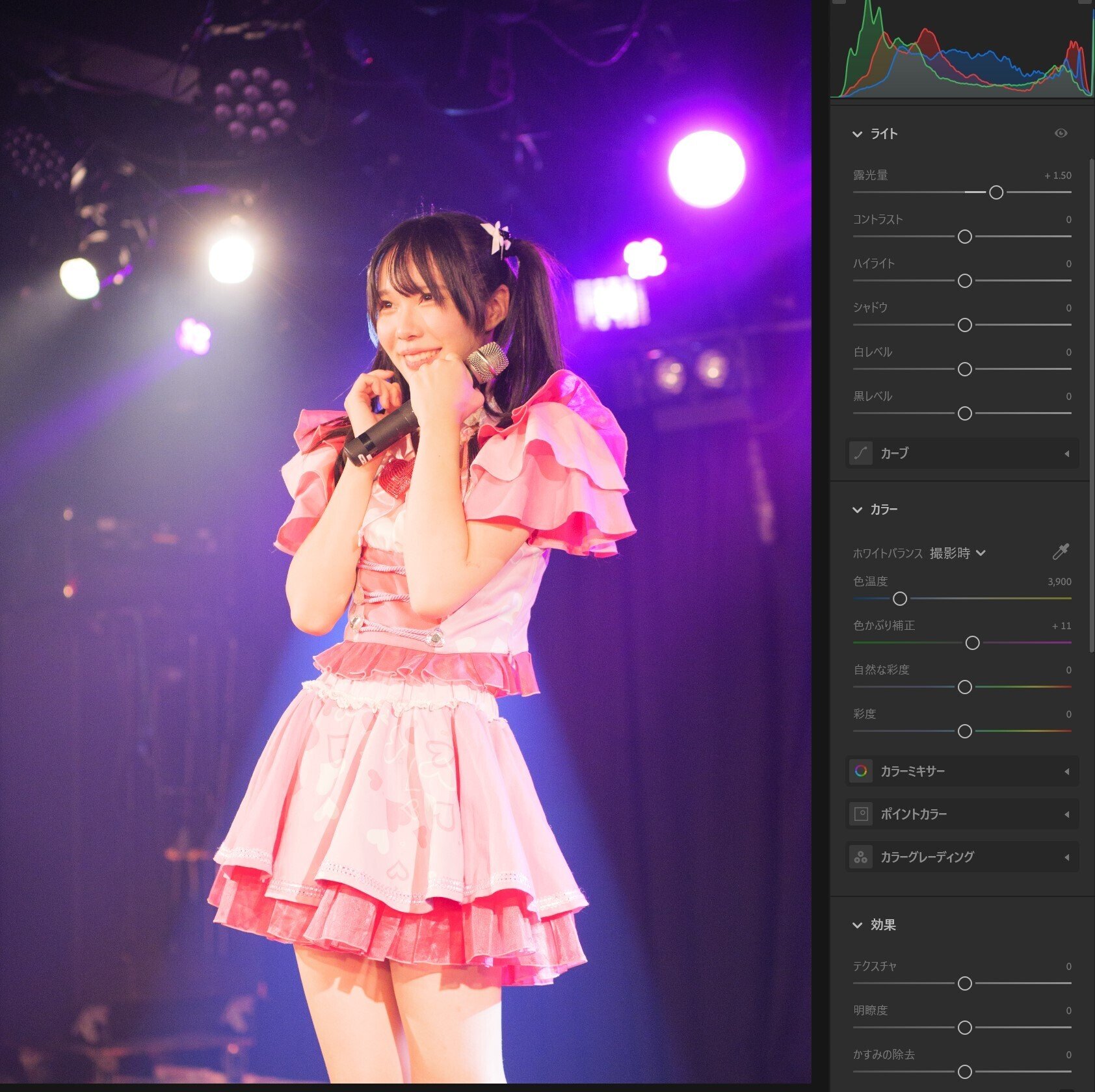Open the カラーグレーディング panel
Screen dimensions: 1095x1092
(962, 857)
